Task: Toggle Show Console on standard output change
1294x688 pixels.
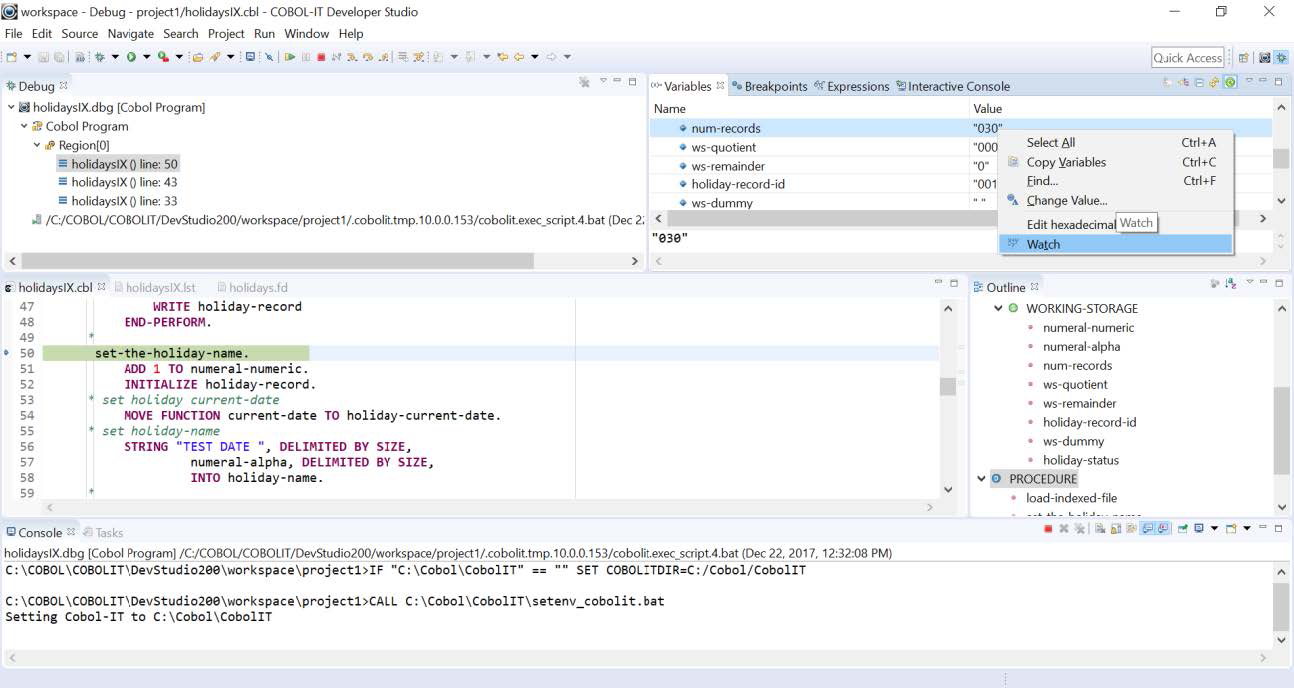Action: pos(1149,528)
